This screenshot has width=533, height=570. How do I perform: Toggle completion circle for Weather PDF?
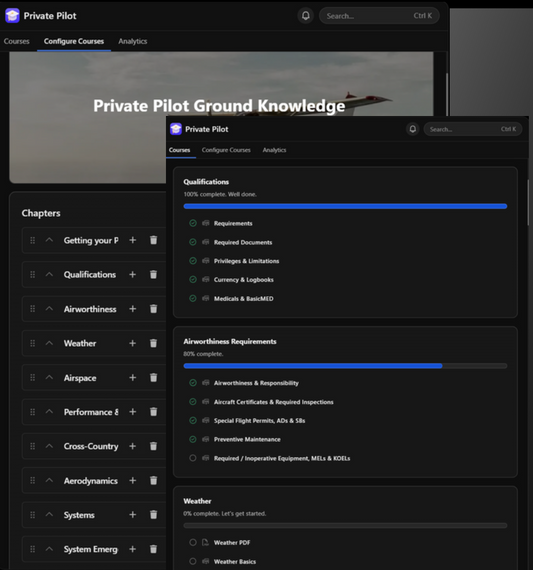click(193, 542)
